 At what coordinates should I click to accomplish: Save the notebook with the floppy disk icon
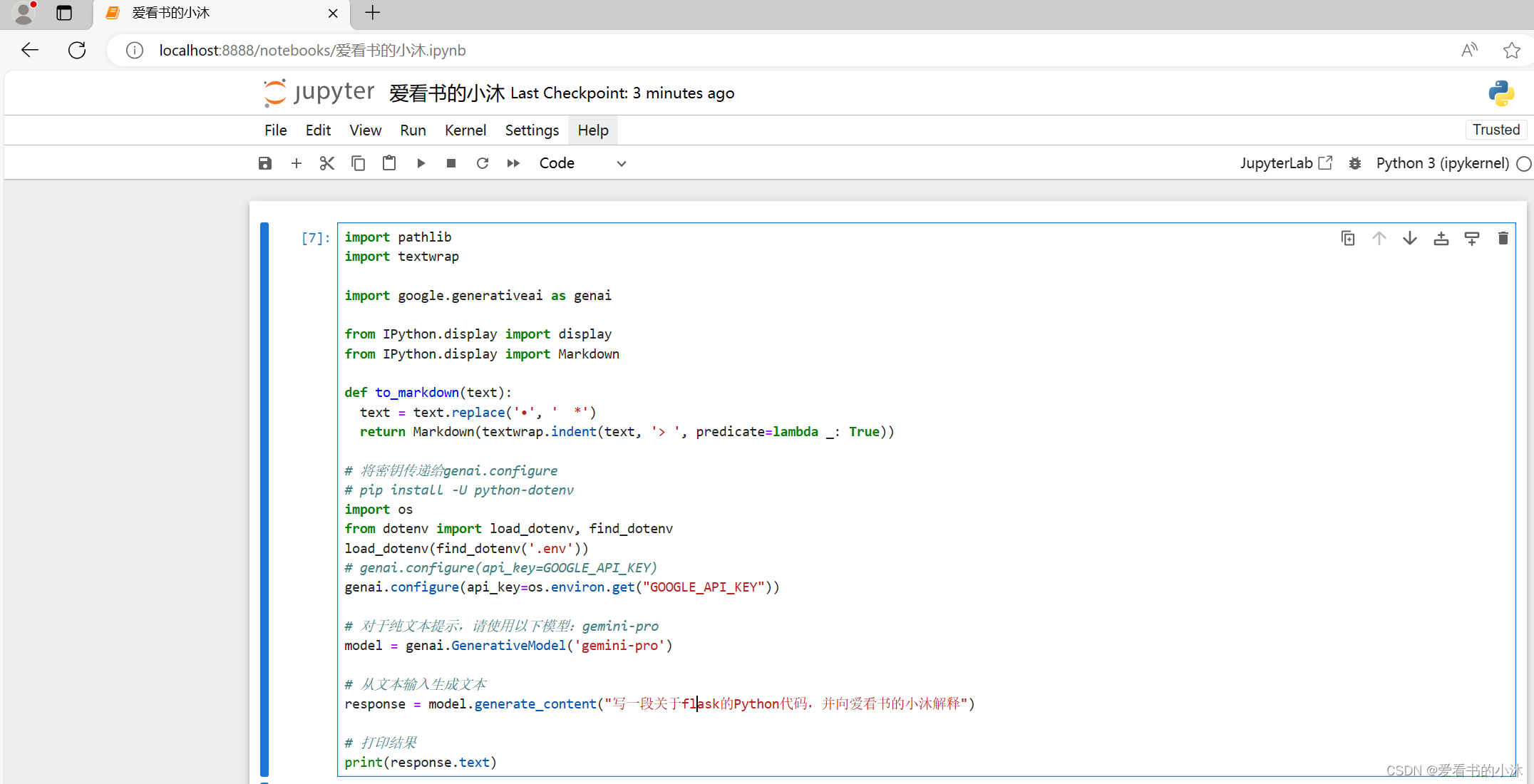tap(265, 163)
